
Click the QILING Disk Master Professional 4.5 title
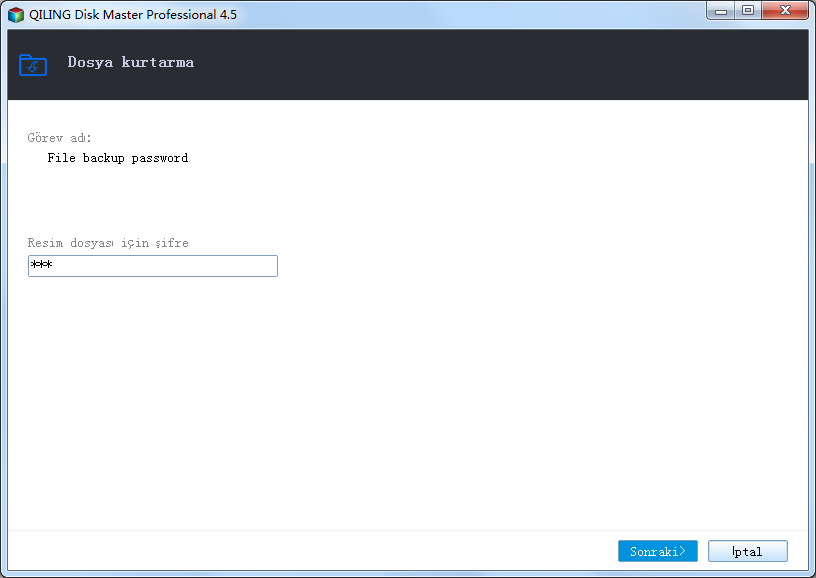tap(133, 15)
